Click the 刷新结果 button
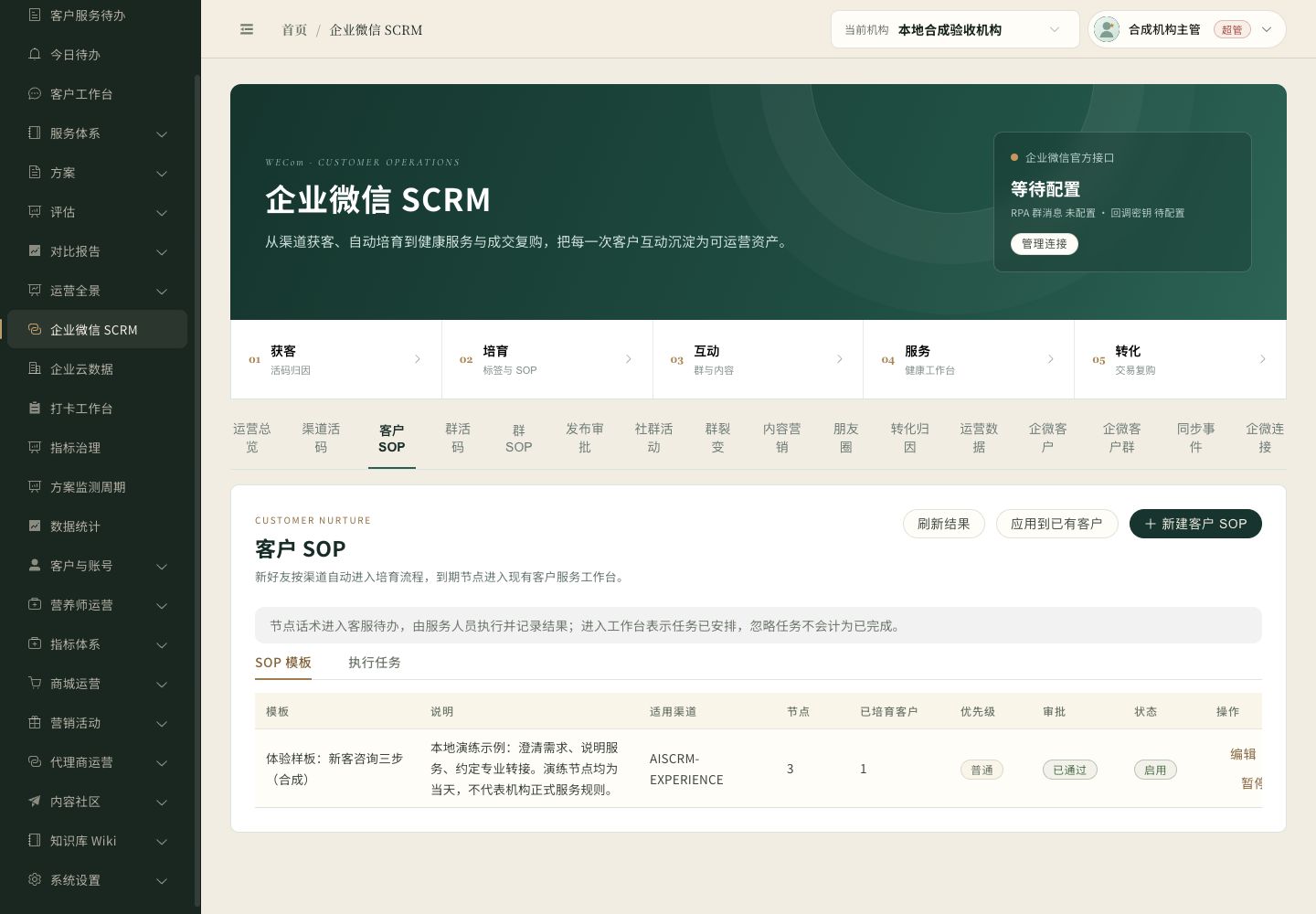This screenshot has height=914, width=1316. click(944, 524)
